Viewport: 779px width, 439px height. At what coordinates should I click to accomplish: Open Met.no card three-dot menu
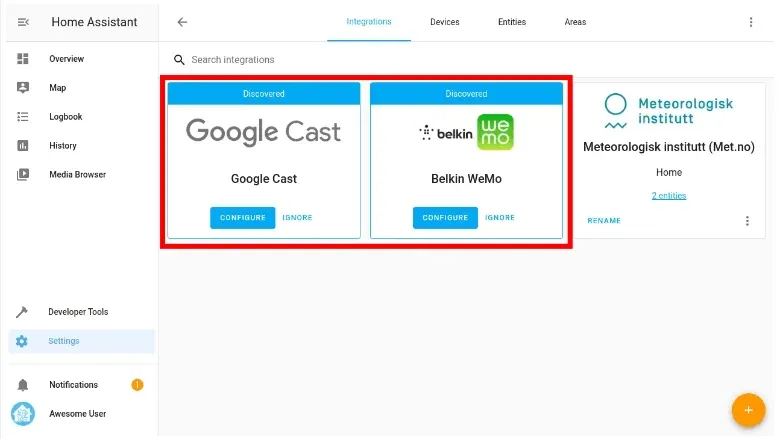747,221
